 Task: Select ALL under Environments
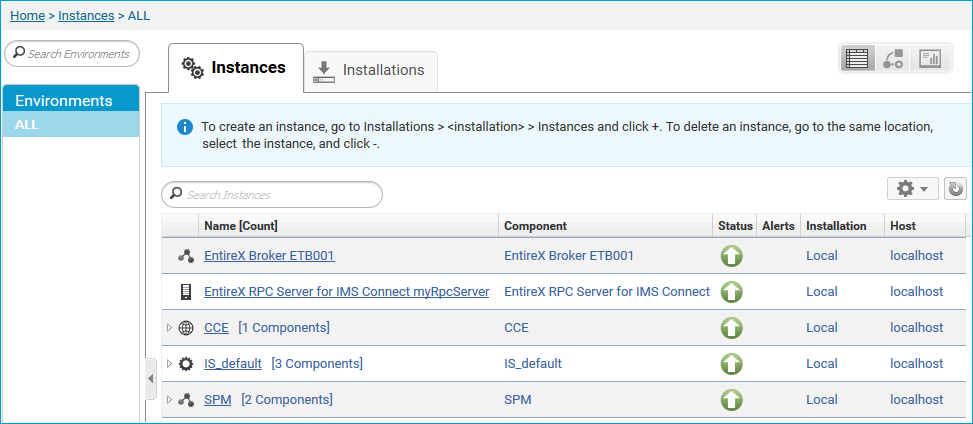click(x=71, y=125)
